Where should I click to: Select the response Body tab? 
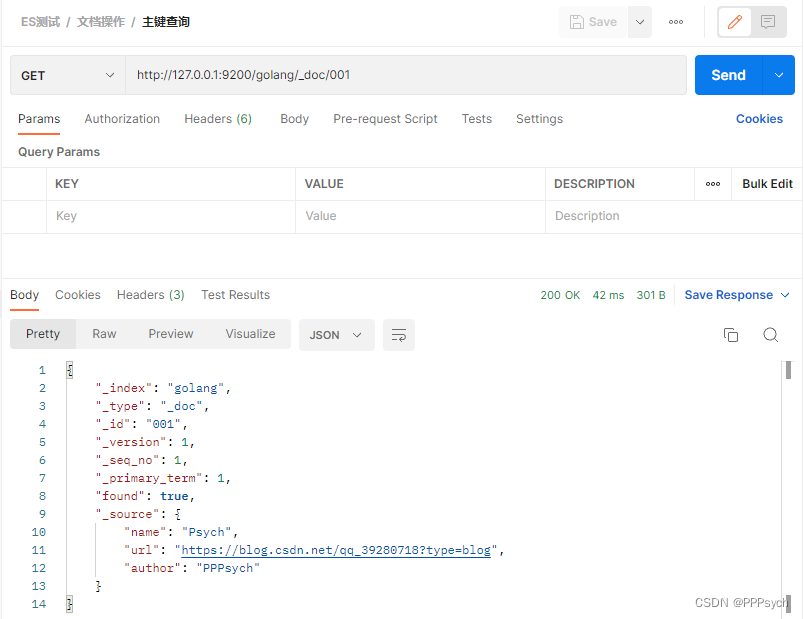tap(24, 295)
